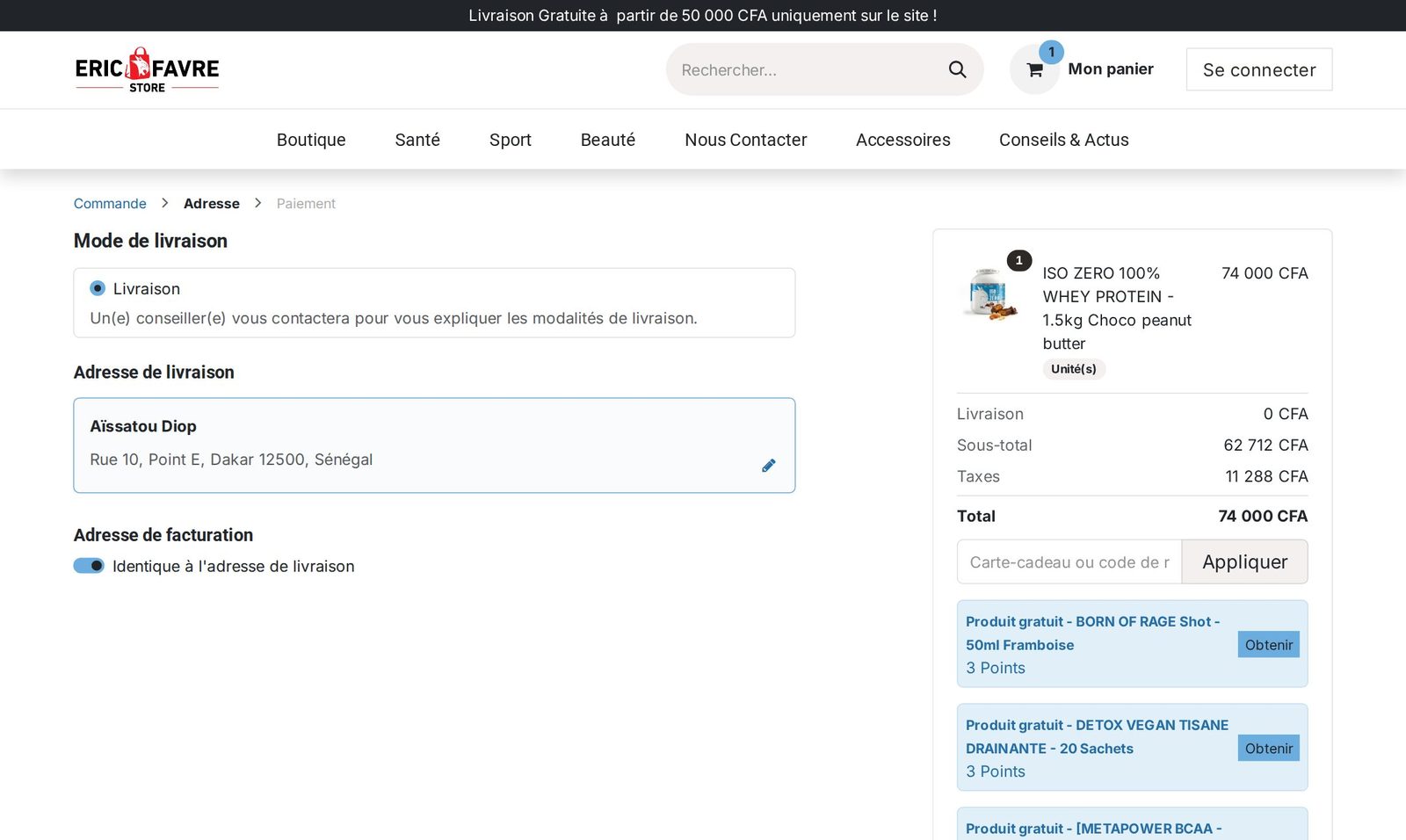1406x840 pixels.
Task: Open the Boutique menu
Action: click(311, 140)
